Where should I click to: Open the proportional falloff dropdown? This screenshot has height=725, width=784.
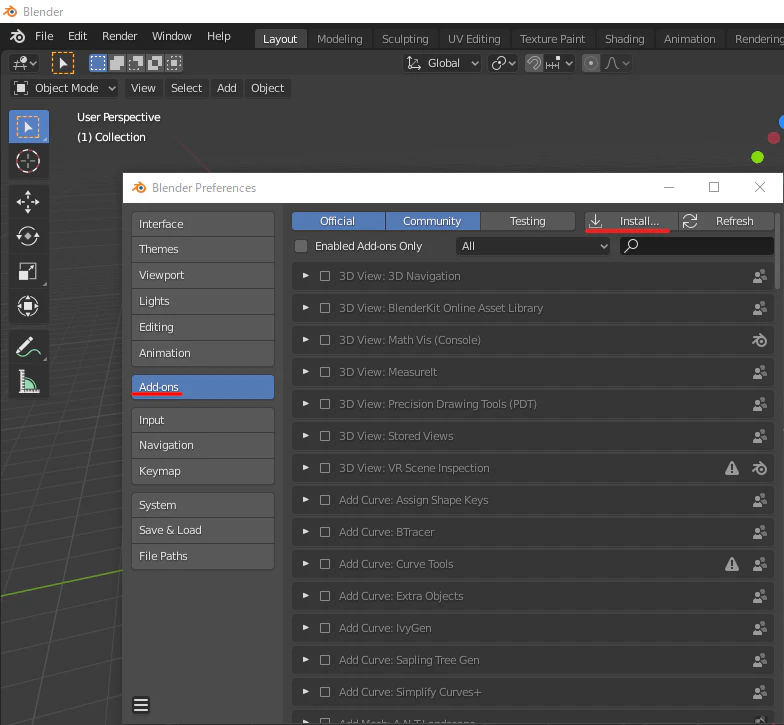click(x=616, y=64)
